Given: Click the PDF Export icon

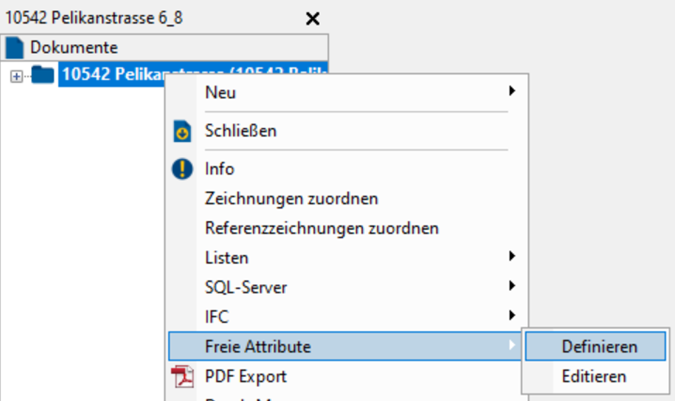Looking at the screenshot, I should click(x=182, y=376).
